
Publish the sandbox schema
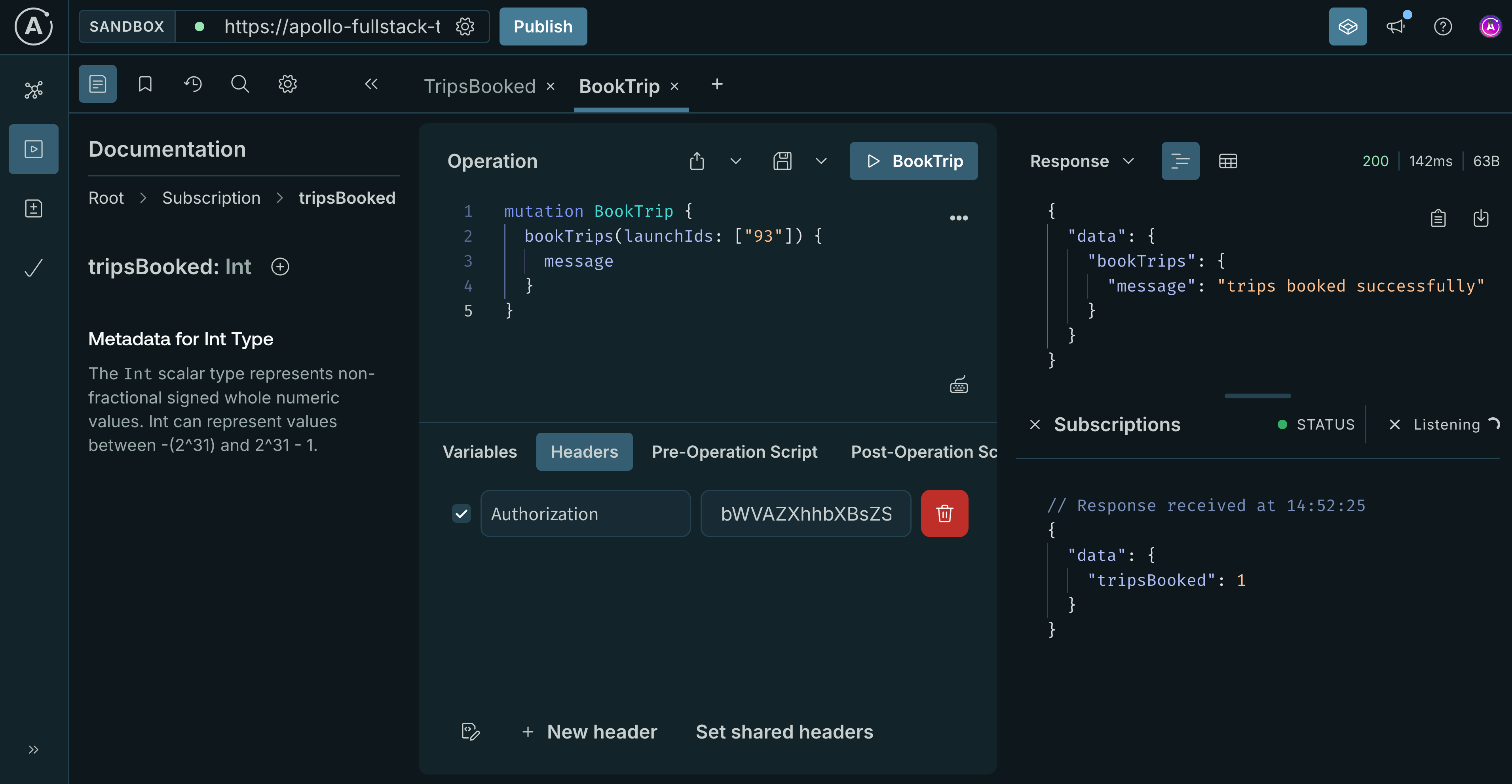(x=542, y=26)
